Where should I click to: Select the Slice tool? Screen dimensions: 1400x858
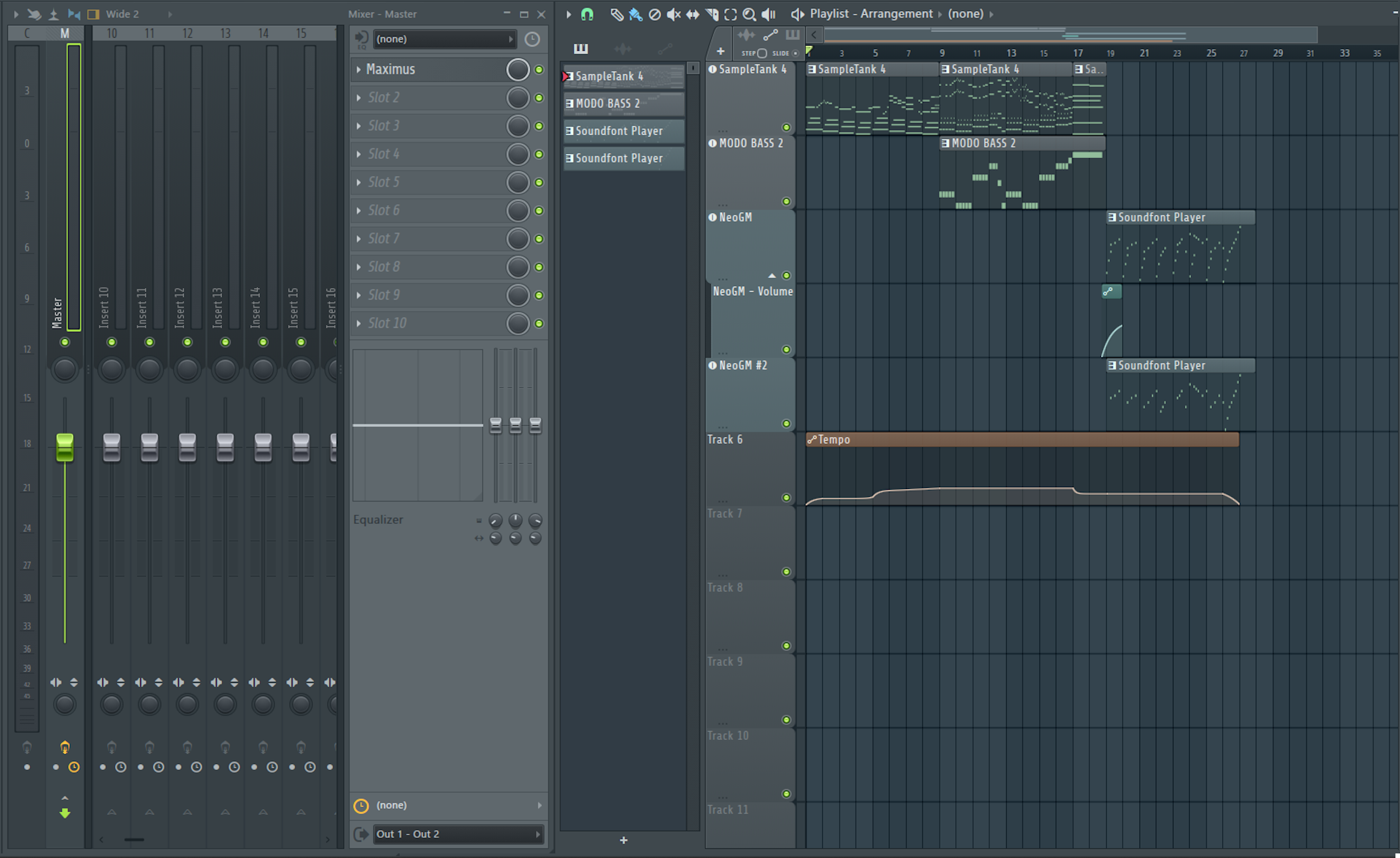pos(712,14)
